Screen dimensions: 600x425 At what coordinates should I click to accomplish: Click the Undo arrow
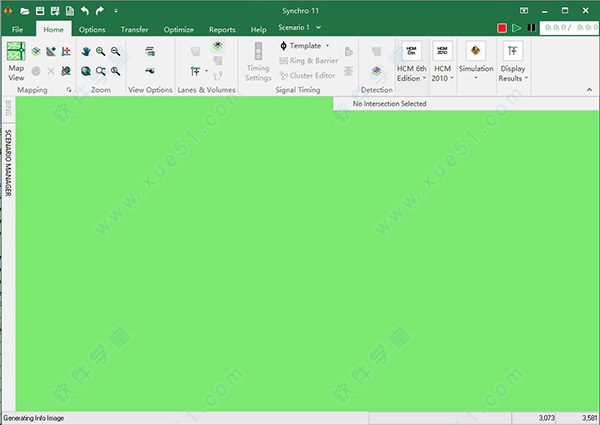(85, 11)
